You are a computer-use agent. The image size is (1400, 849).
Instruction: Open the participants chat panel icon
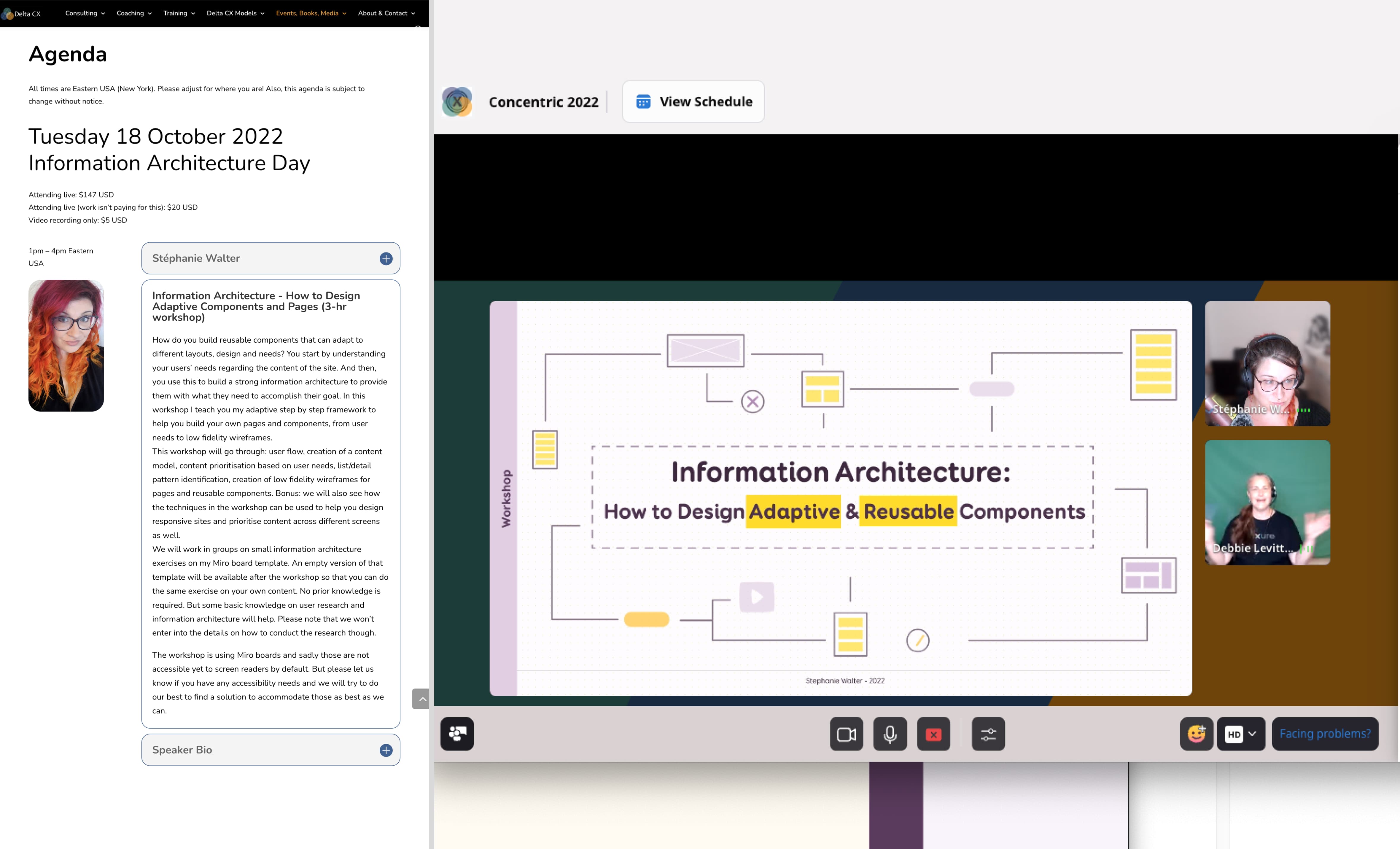pos(457,734)
